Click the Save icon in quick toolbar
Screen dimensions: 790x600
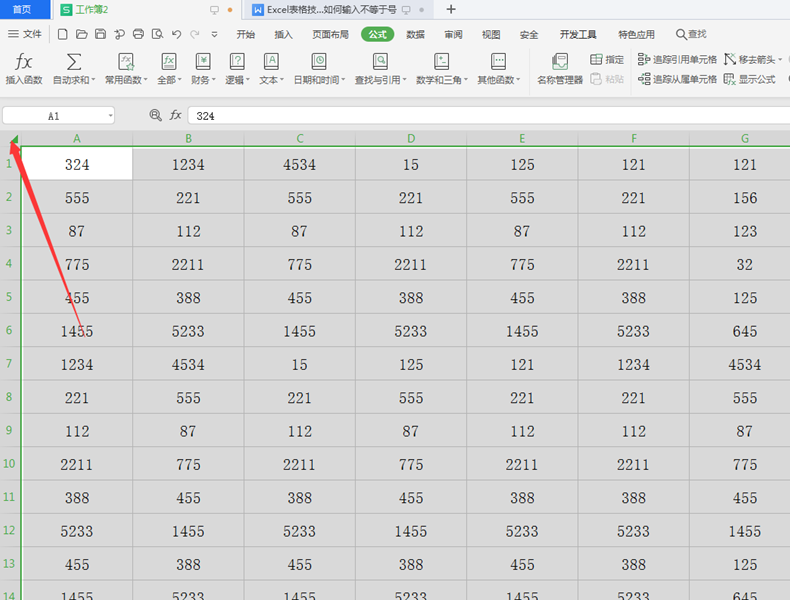(x=100, y=34)
